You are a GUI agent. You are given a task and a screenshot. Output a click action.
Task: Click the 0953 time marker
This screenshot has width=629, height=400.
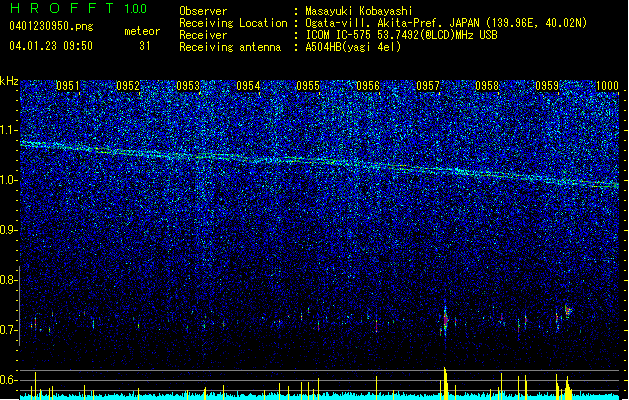[x=188, y=86]
